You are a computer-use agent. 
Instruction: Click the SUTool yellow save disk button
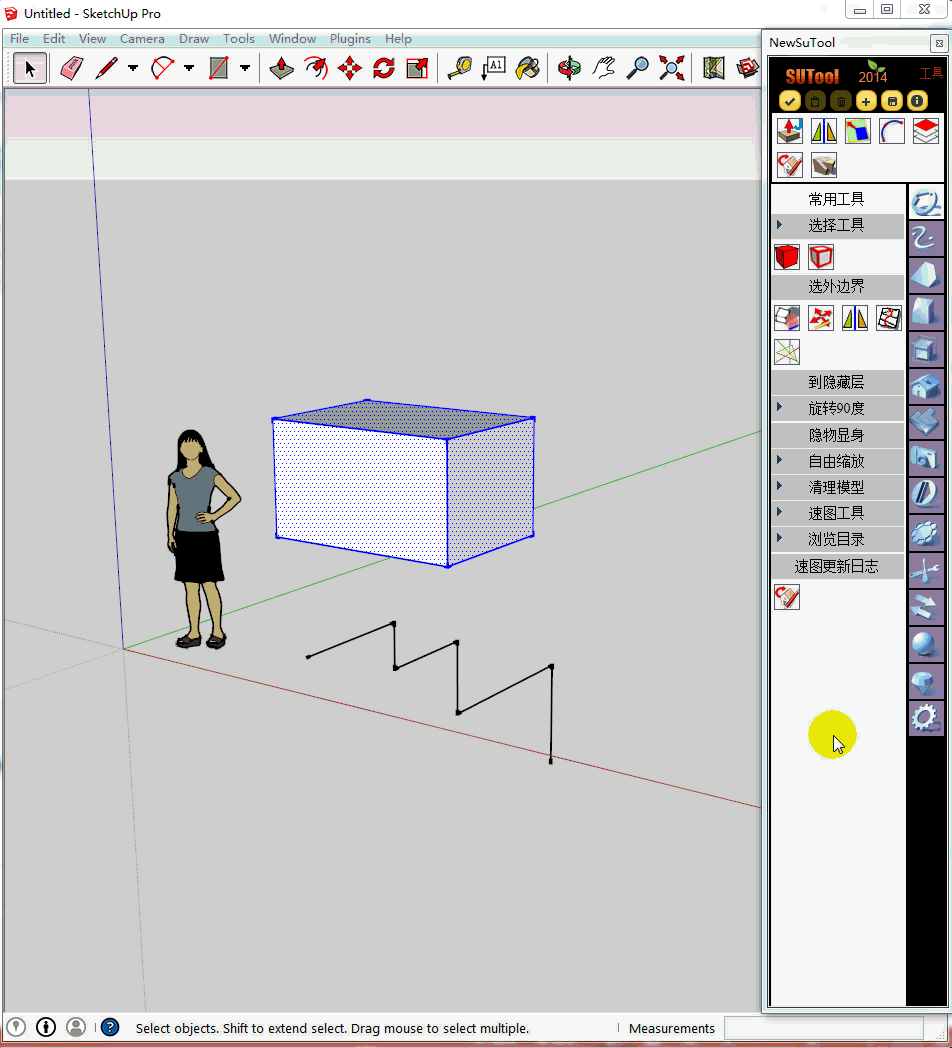point(892,102)
